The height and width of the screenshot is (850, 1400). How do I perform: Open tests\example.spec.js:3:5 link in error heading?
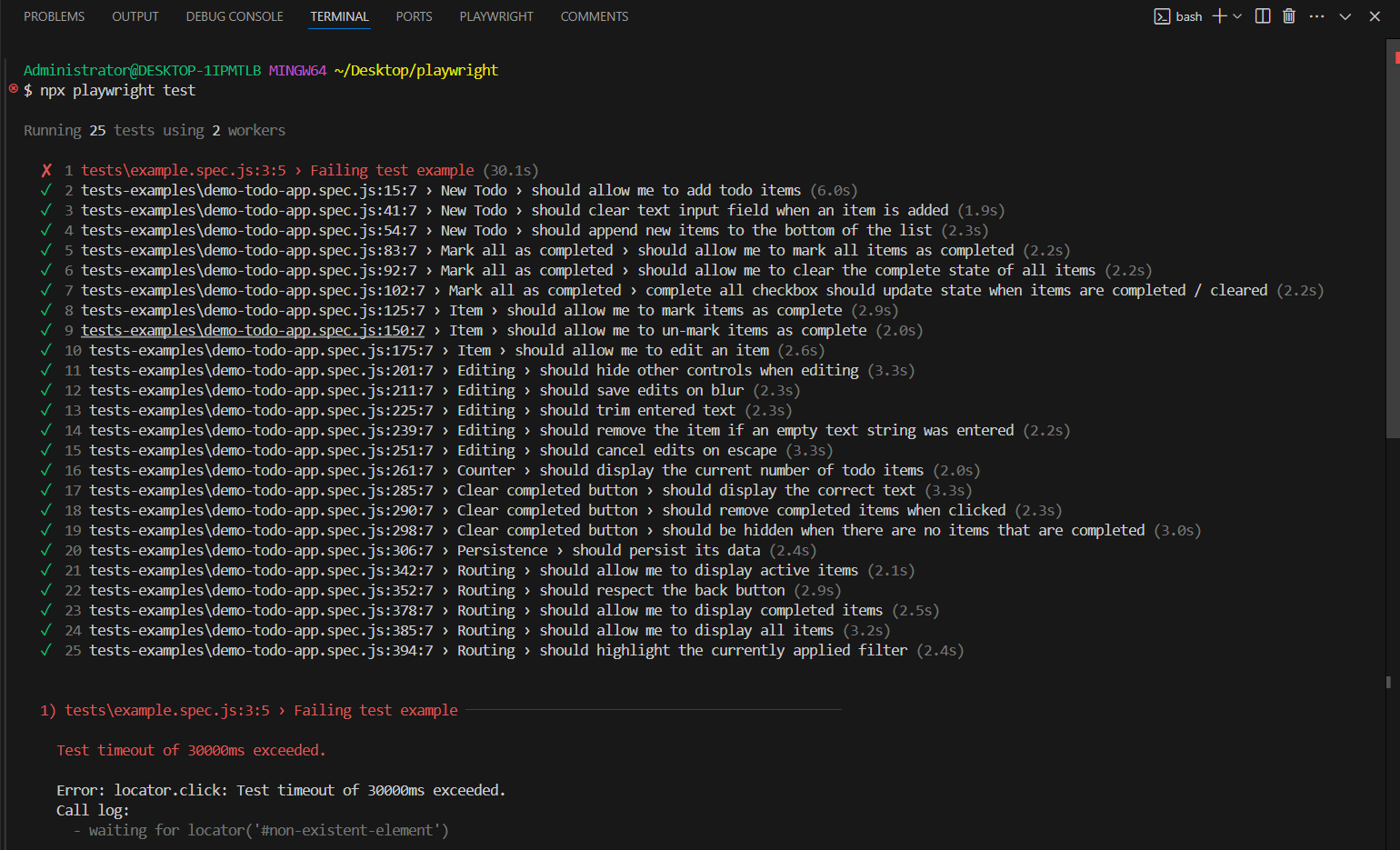click(167, 710)
